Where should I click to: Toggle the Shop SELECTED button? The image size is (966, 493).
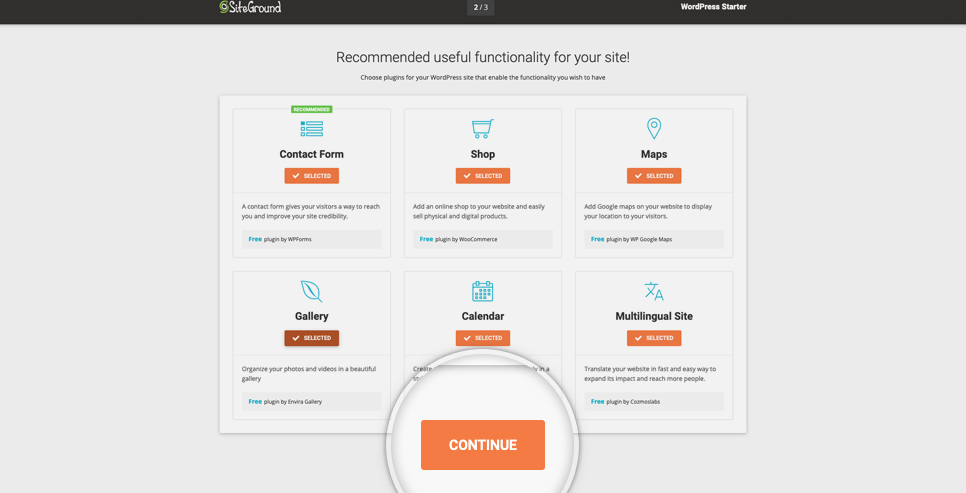tap(483, 176)
